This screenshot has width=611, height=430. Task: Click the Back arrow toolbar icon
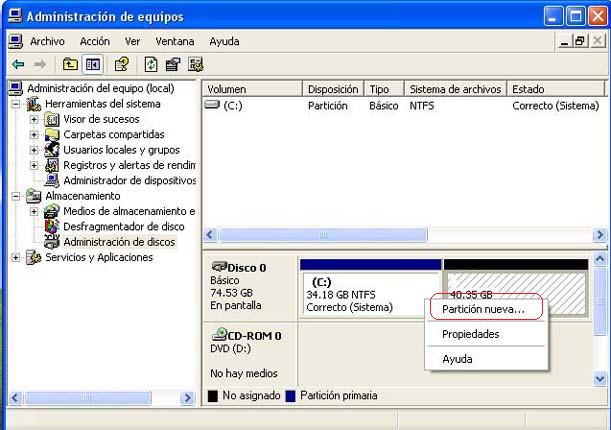coord(18,64)
